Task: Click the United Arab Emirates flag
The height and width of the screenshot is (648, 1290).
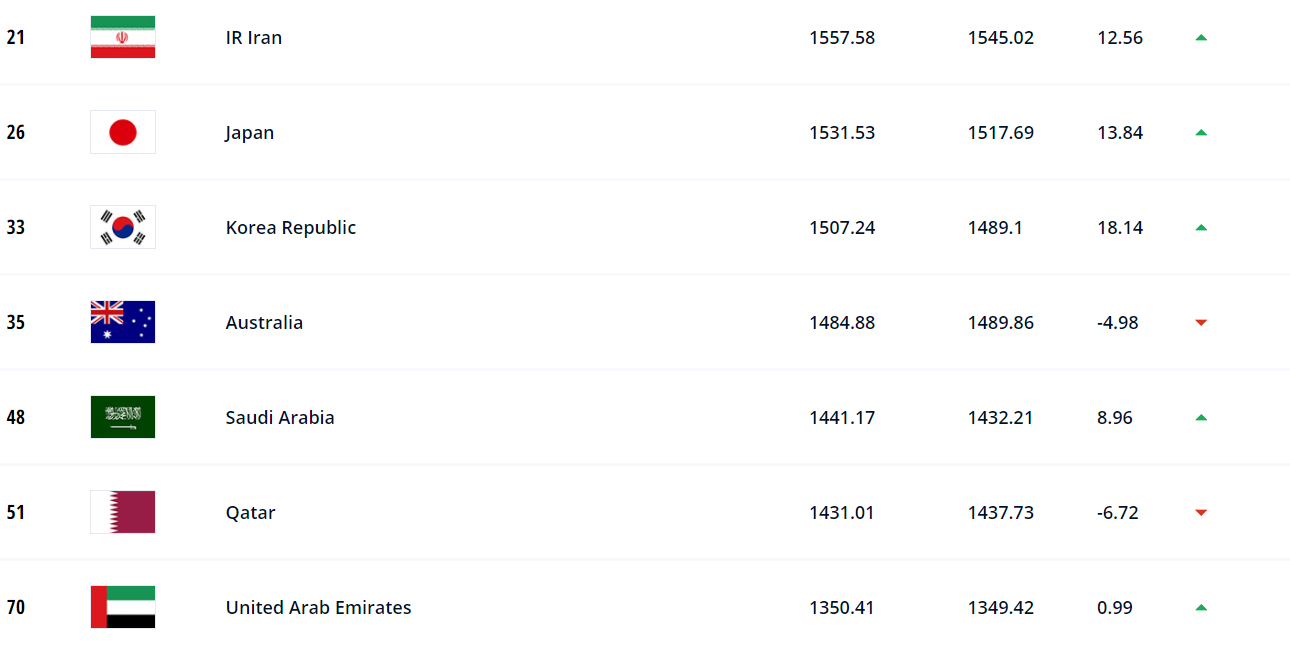Action: click(123, 607)
